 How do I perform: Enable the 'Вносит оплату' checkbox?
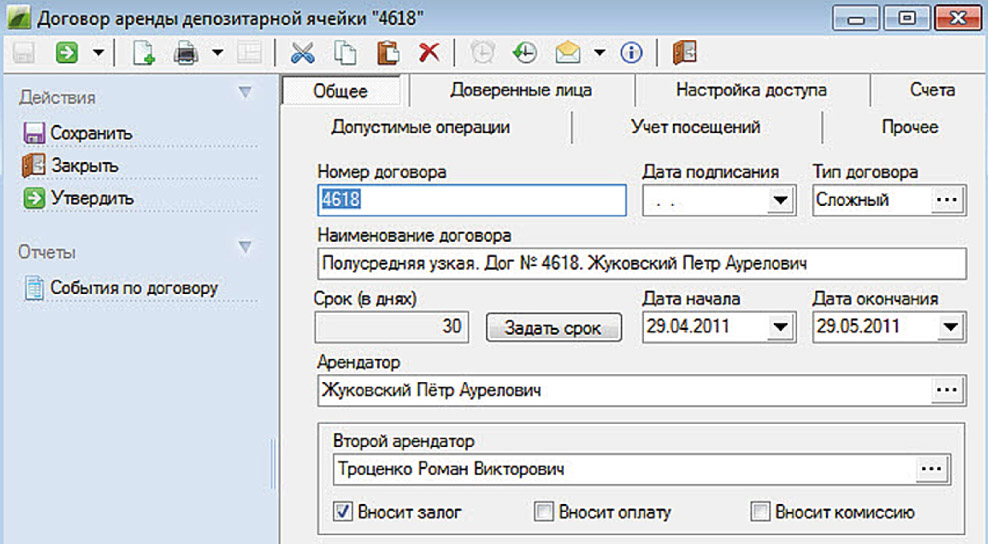(544, 513)
